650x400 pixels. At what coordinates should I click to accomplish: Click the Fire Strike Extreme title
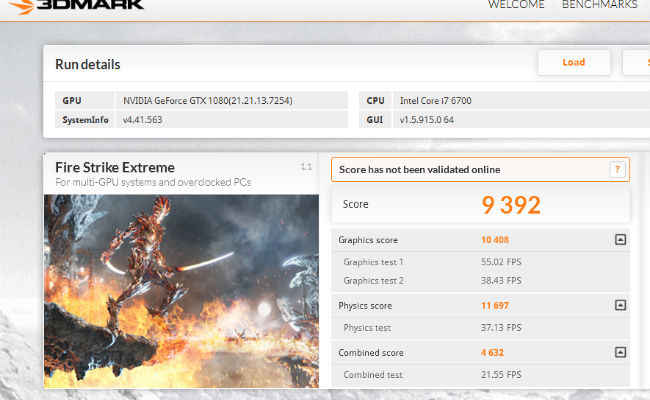tap(115, 167)
